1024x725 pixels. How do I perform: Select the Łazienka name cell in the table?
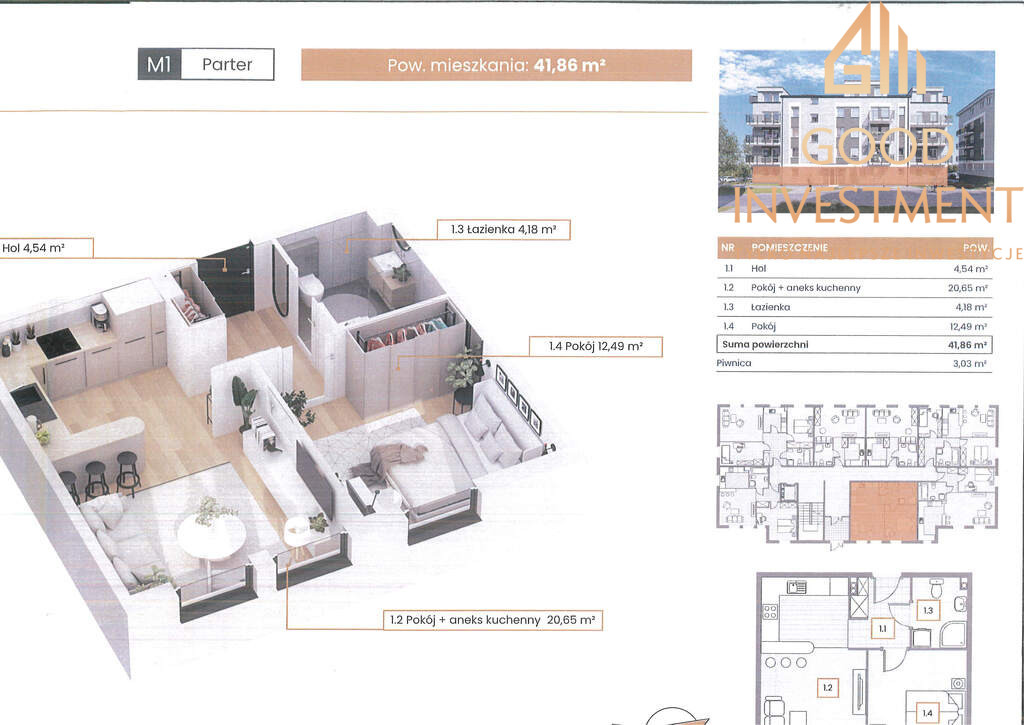pos(771,307)
